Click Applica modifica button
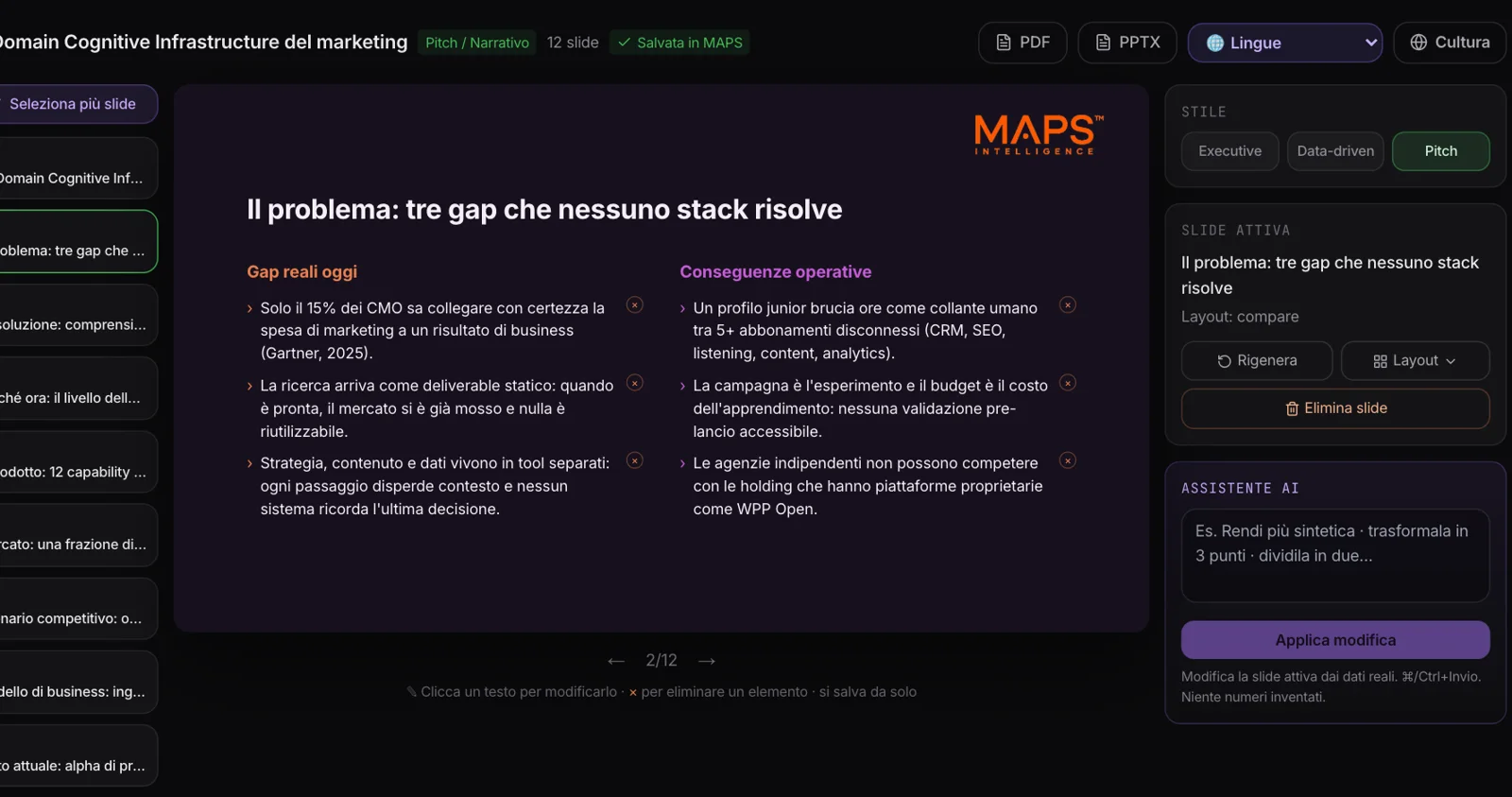Screen dimensions: 1512x797 1335,640
